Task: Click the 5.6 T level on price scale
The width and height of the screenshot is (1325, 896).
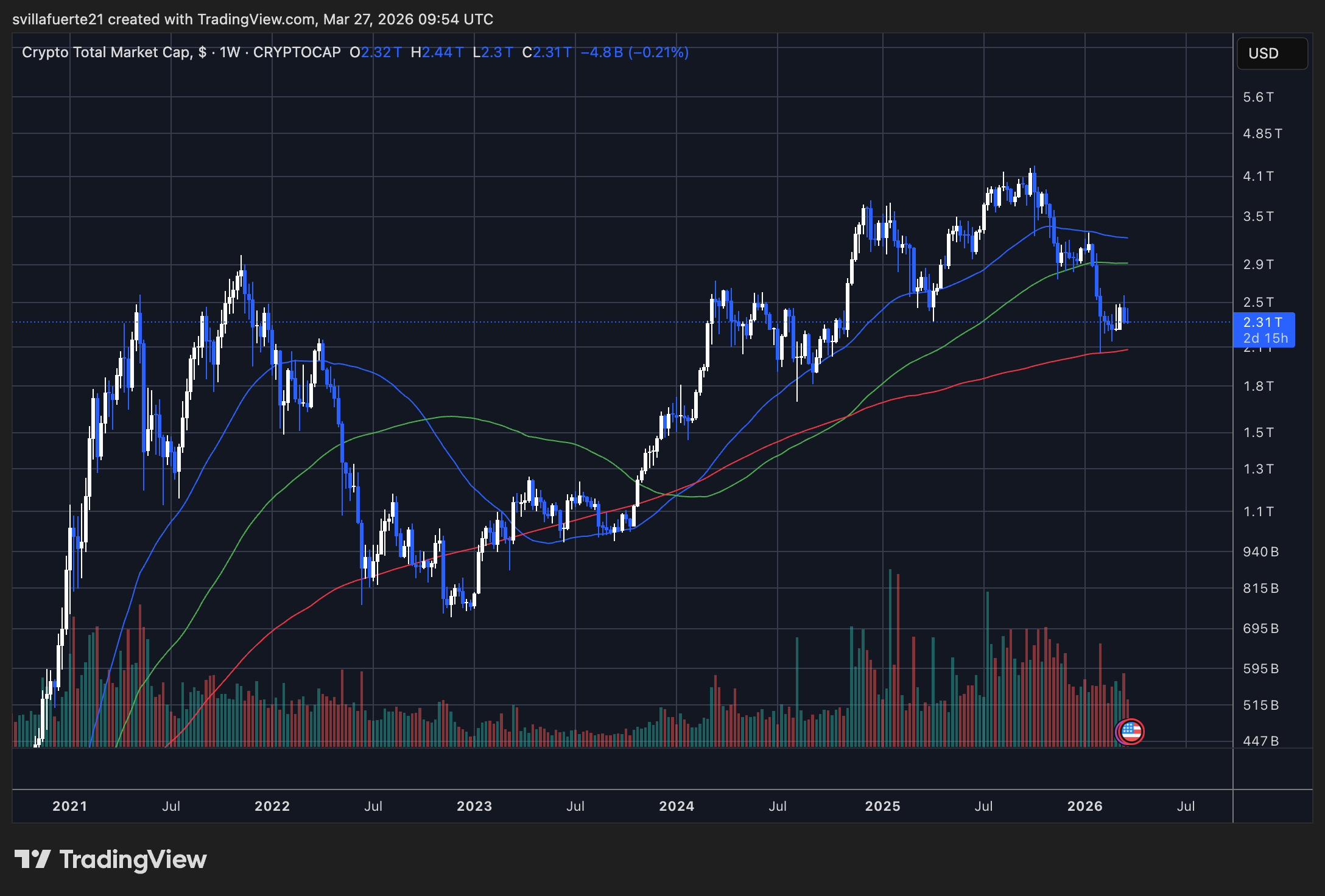Action: 1258,97
